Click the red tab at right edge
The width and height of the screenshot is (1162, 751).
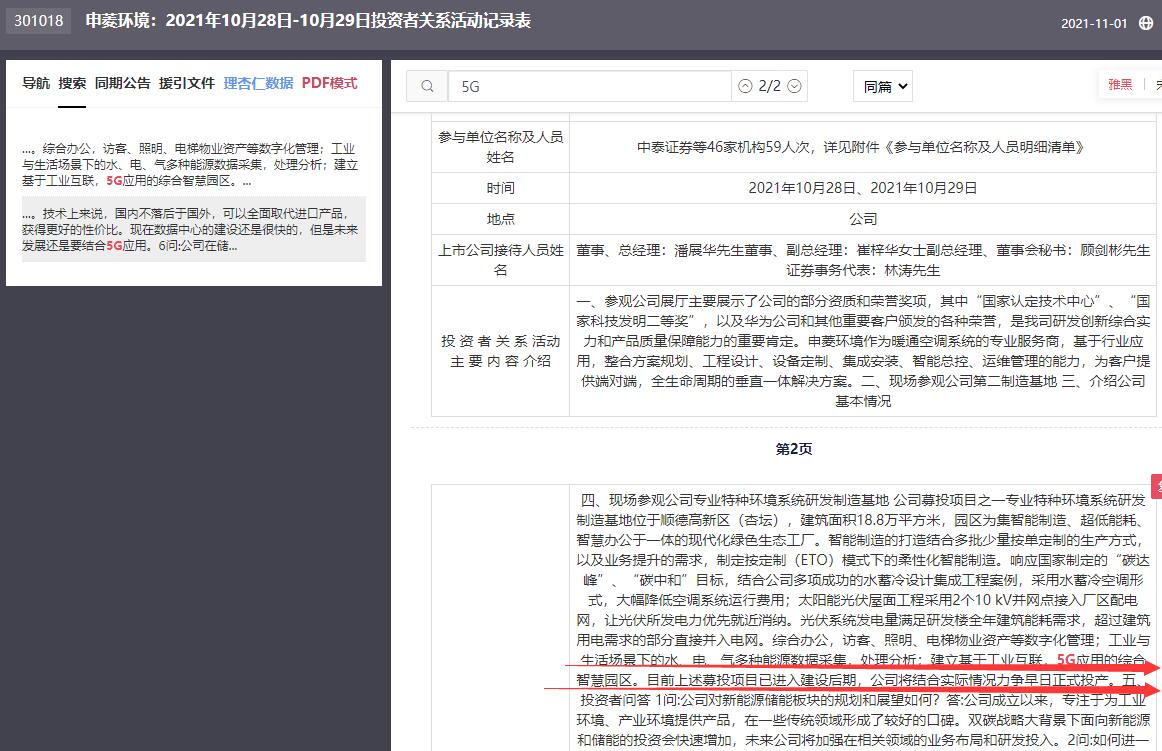click(1157, 487)
